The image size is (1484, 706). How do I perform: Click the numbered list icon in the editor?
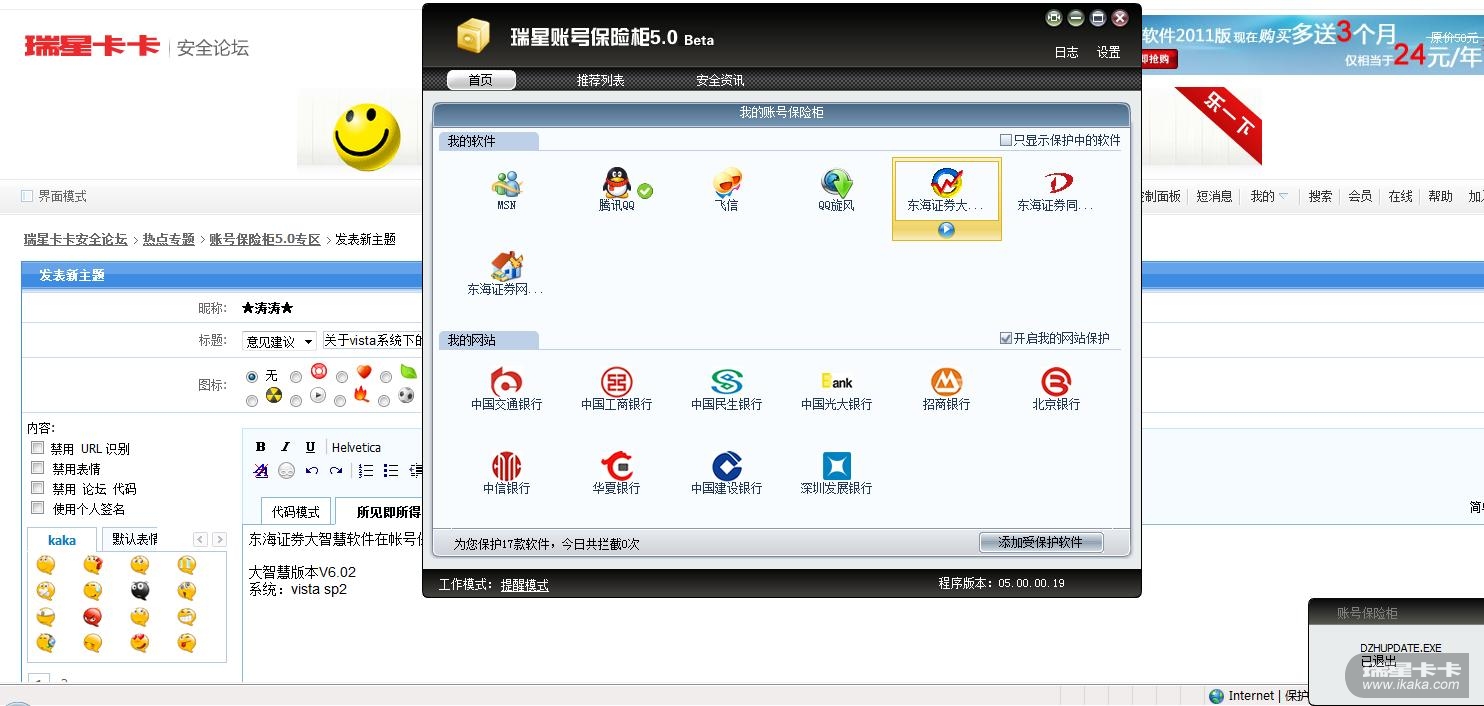366,471
